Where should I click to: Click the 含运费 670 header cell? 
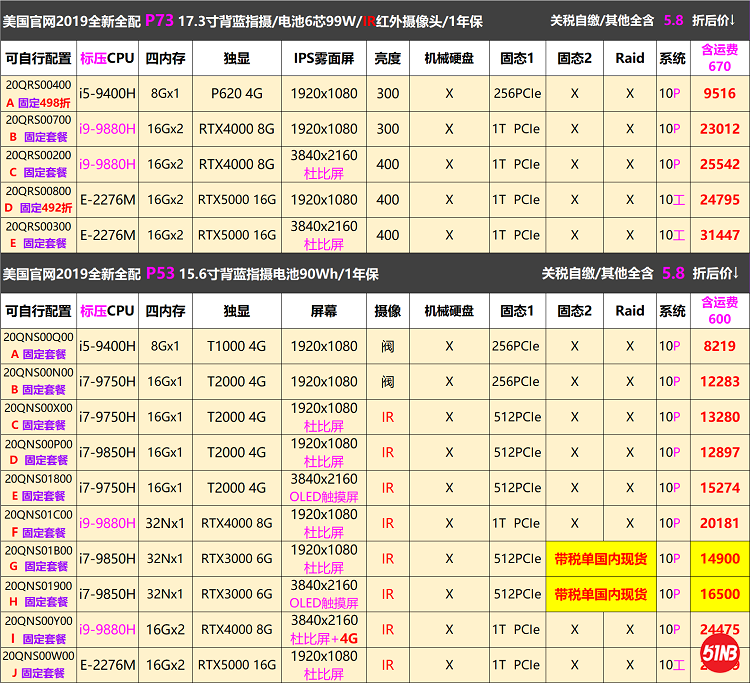(x=719, y=58)
